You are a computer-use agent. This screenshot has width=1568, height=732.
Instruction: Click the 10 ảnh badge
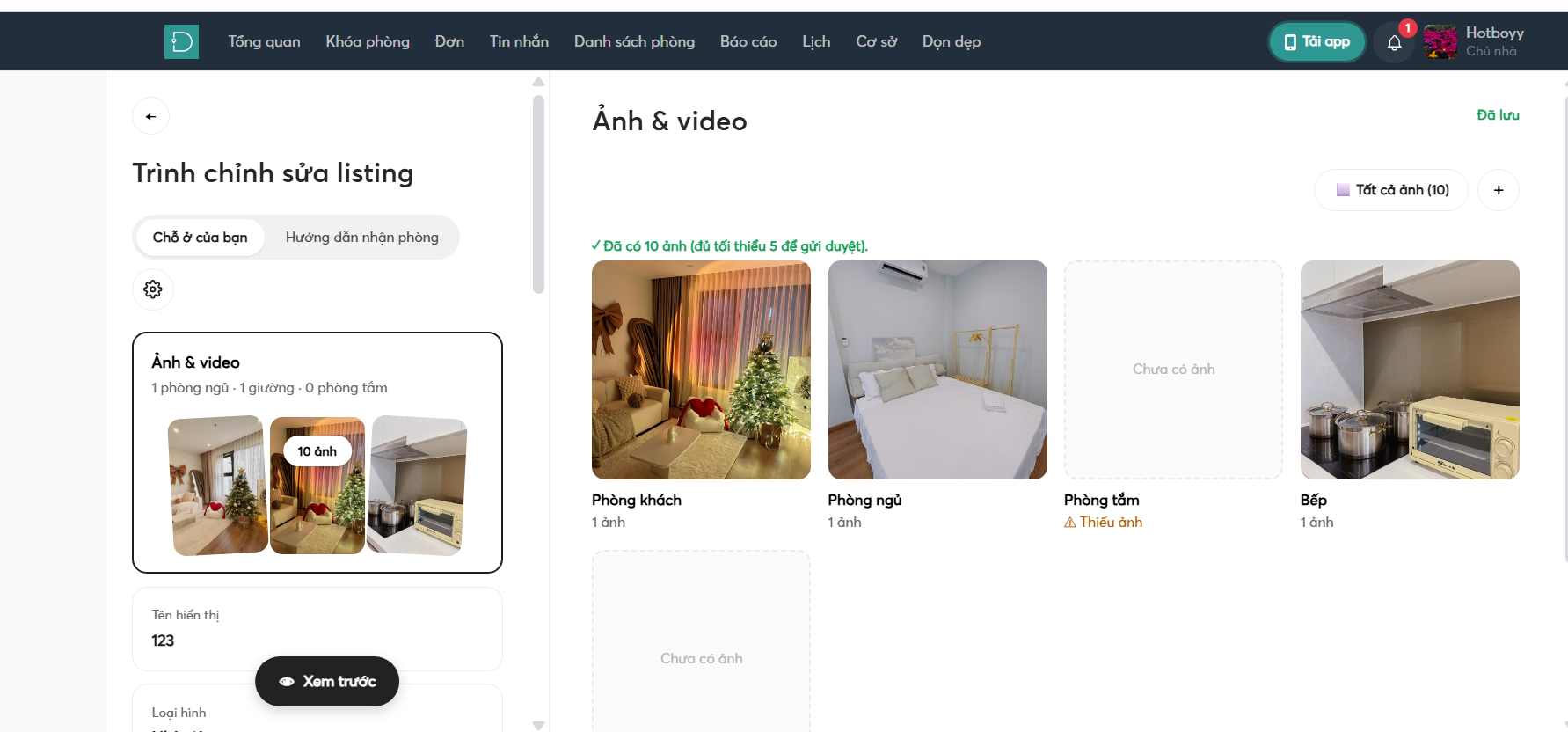pyautogui.click(x=317, y=451)
